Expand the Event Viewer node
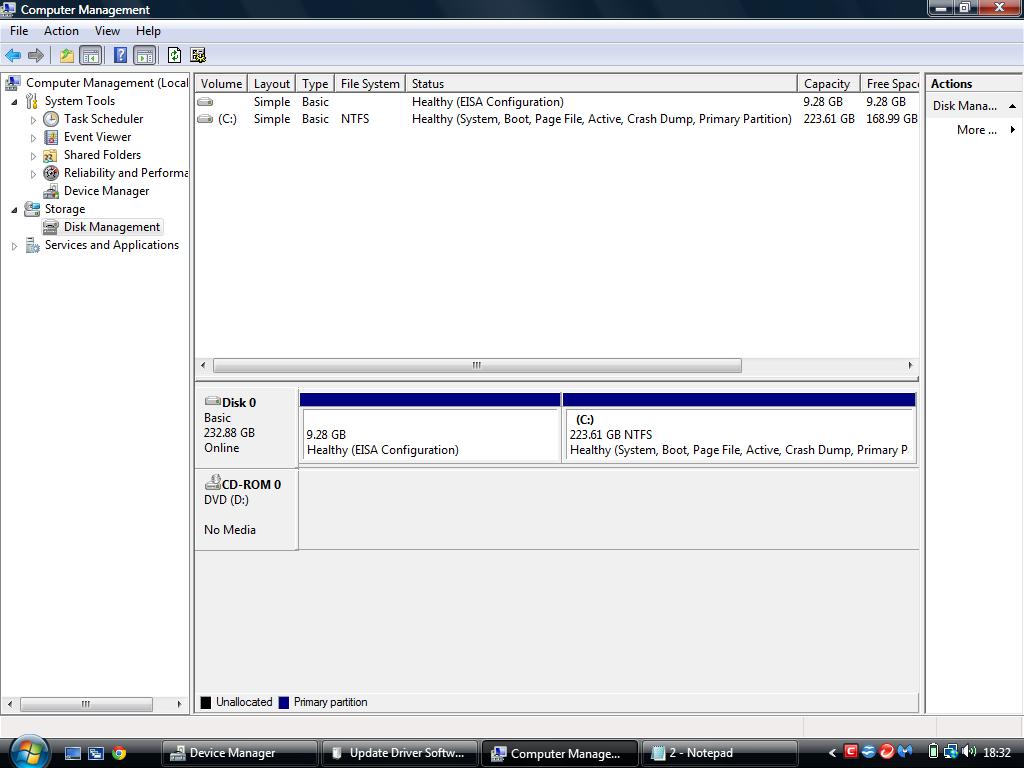The height and width of the screenshot is (768, 1024). (x=33, y=138)
